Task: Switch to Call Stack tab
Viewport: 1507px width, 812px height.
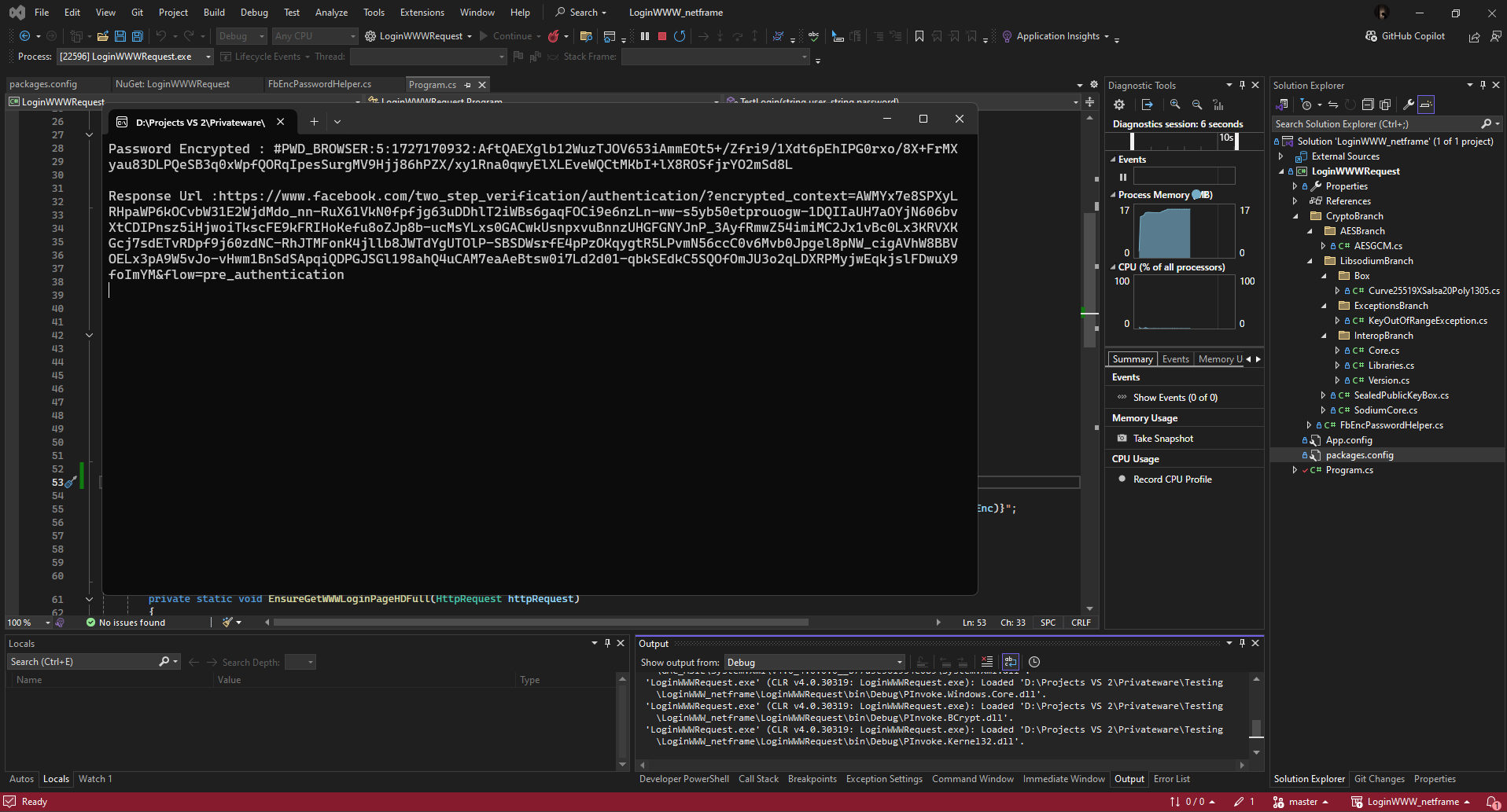Action: pyautogui.click(x=758, y=779)
